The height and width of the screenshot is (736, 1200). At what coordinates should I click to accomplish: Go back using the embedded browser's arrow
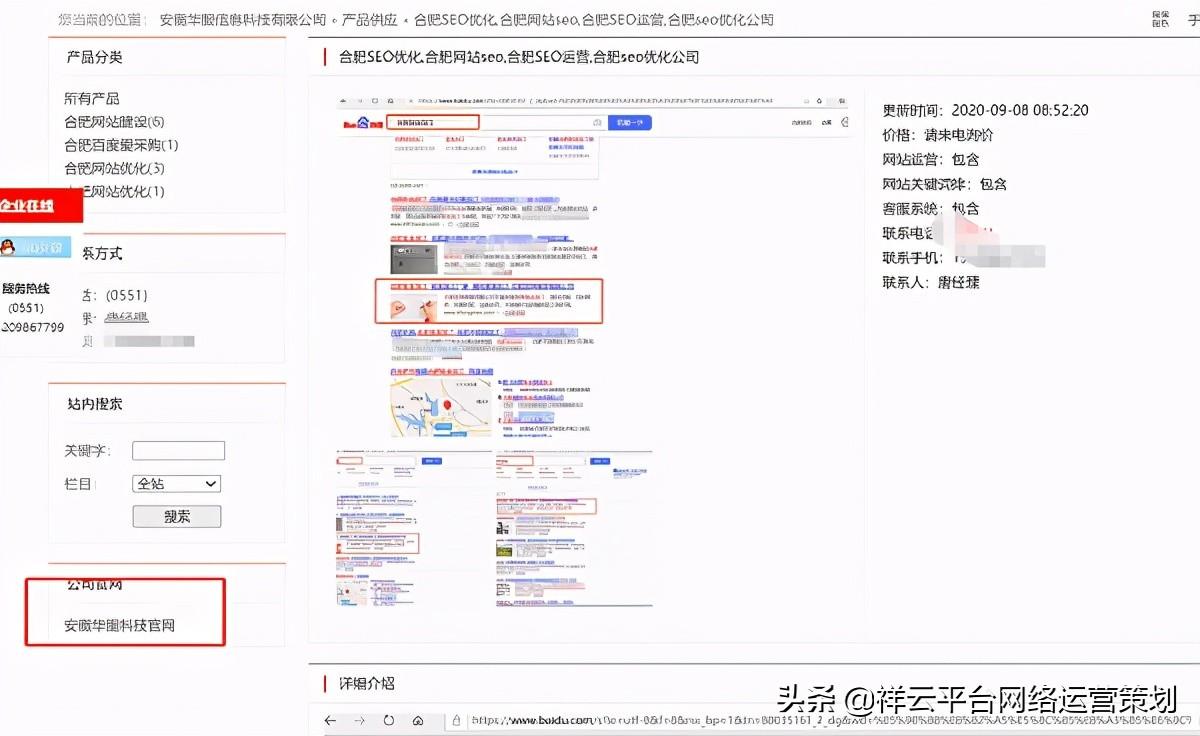(x=331, y=720)
